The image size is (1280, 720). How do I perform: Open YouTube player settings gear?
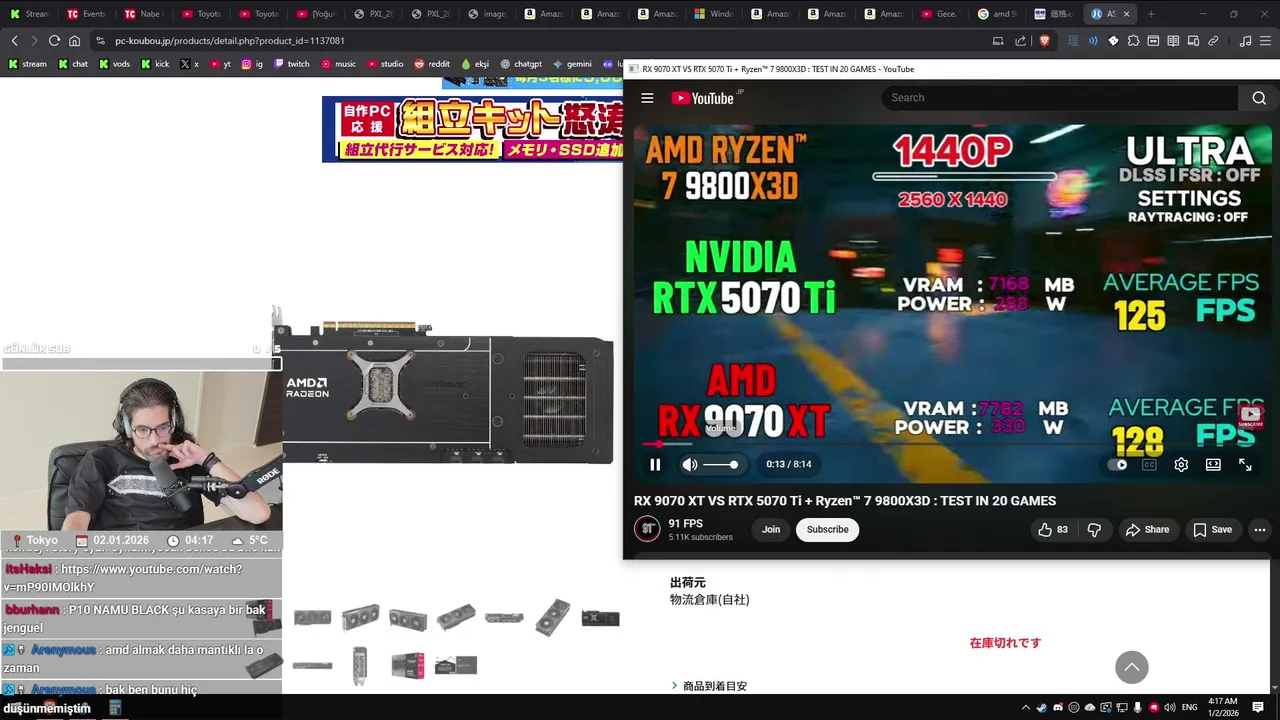[x=1181, y=464]
